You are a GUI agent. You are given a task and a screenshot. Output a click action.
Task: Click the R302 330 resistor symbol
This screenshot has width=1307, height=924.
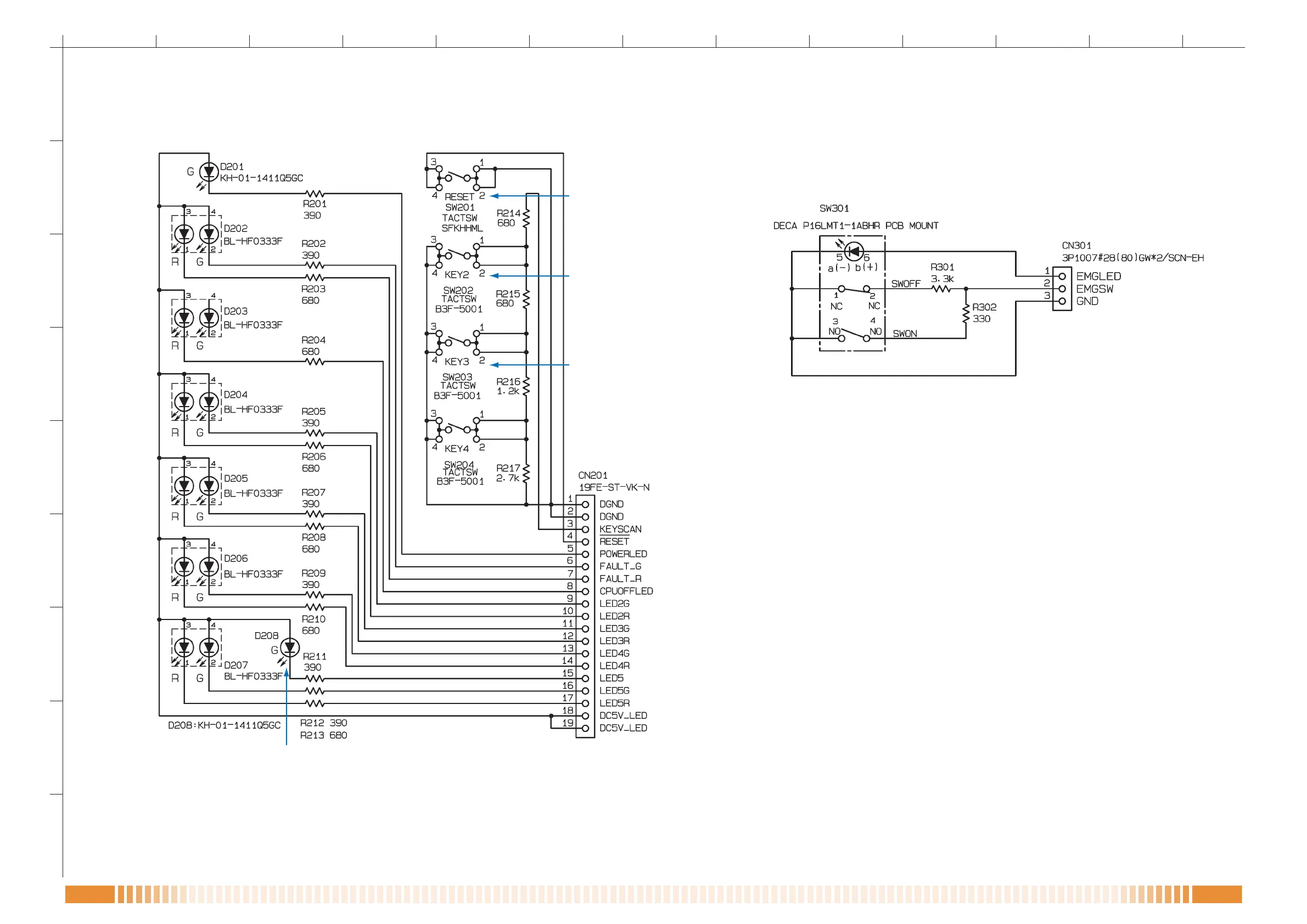966,313
